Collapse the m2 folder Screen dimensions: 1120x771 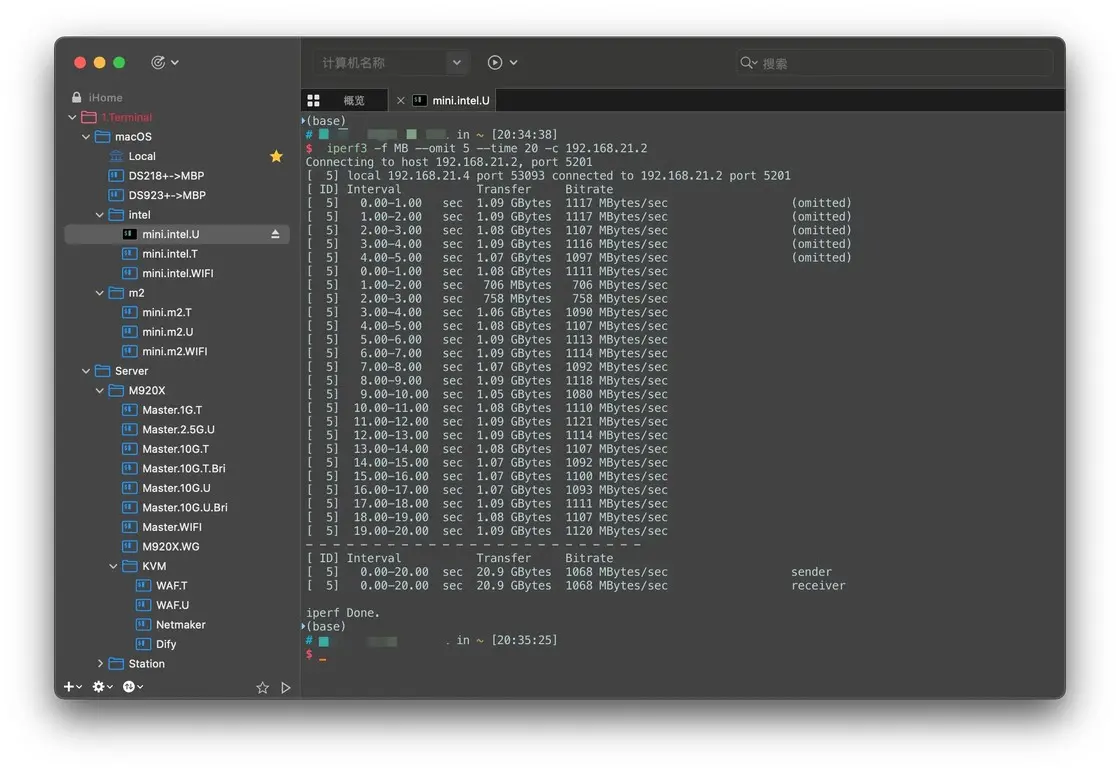click(x=99, y=293)
